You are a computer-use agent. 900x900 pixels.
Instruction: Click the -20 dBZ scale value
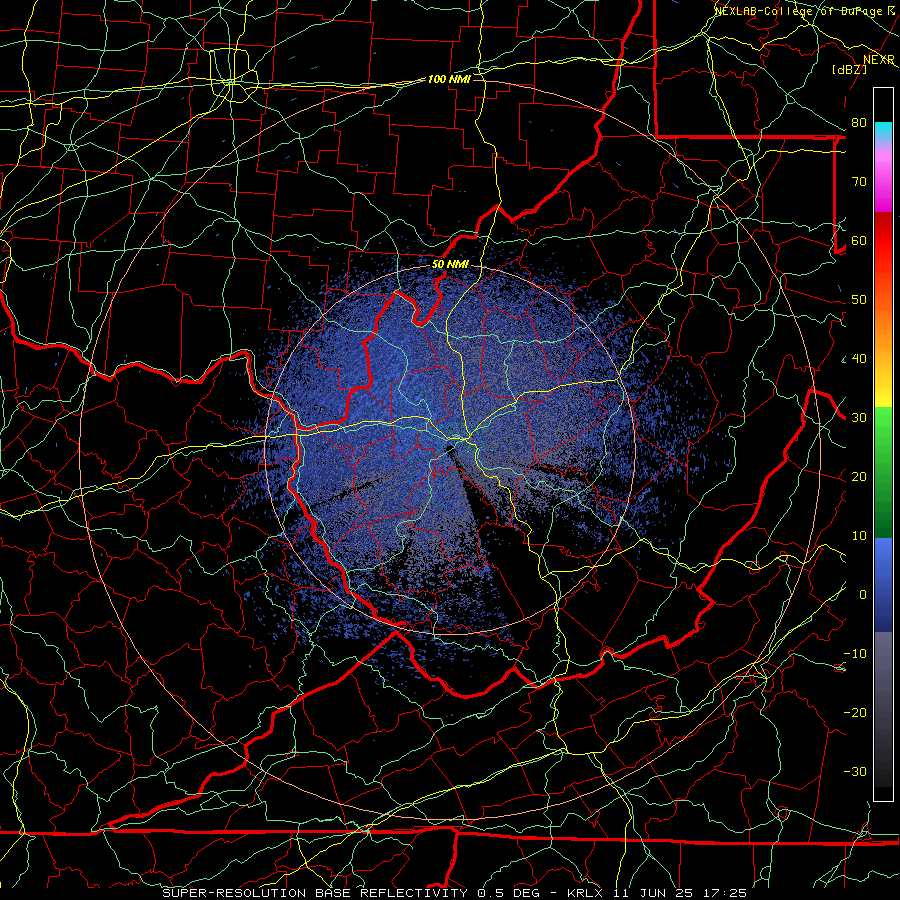pos(855,713)
